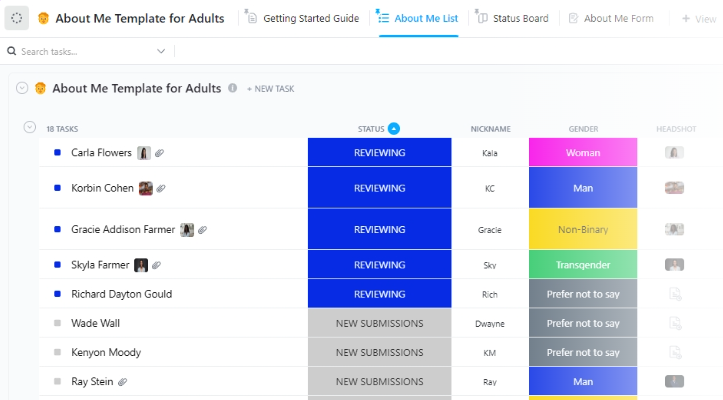This screenshot has height=400, width=723.
Task: Click the + New Task button
Action: coord(271,89)
